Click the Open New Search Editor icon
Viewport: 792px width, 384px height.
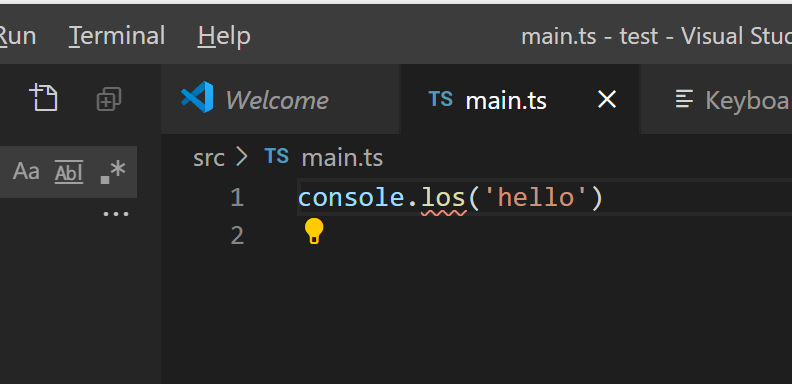(x=44, y=98)
